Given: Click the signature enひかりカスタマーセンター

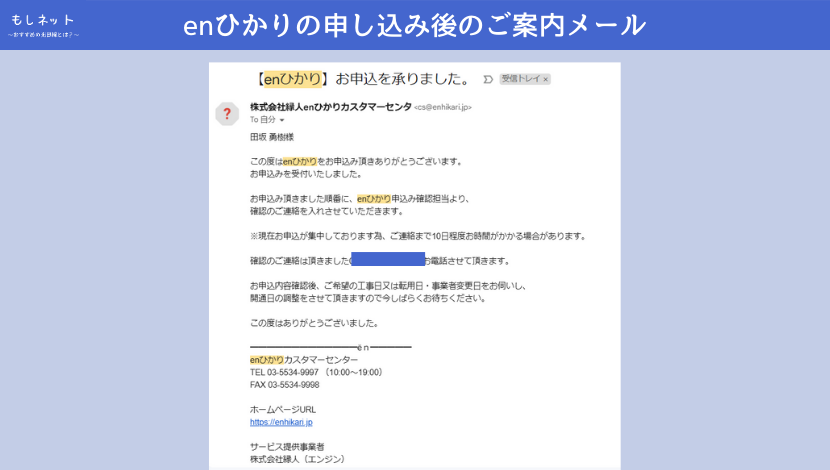Looking at the screenshot, I should tap(304, 360).
